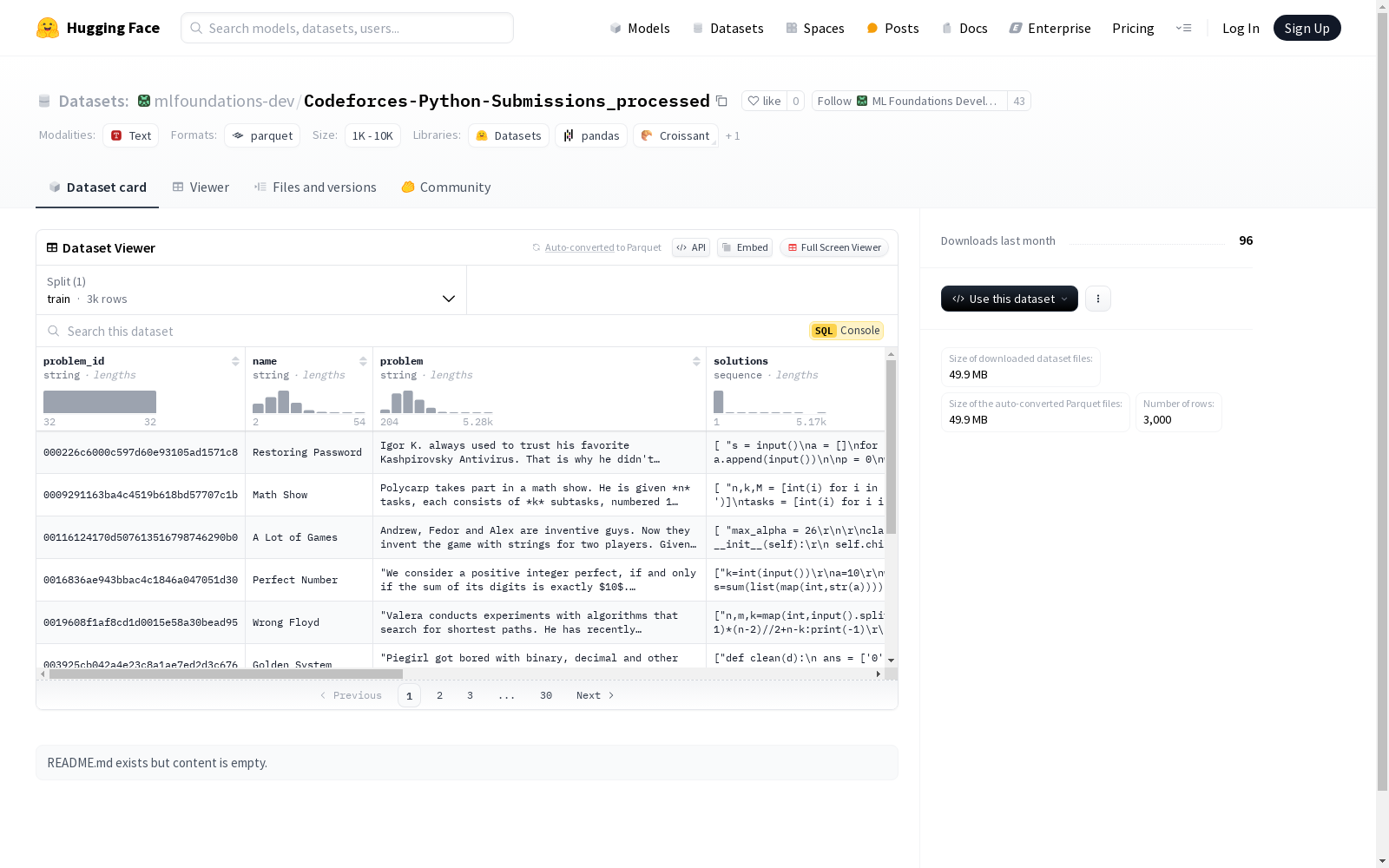Screen dimensions: 1389x868
Task: Go to page 30 of the dataset viewer
Action: pos(545,695)
